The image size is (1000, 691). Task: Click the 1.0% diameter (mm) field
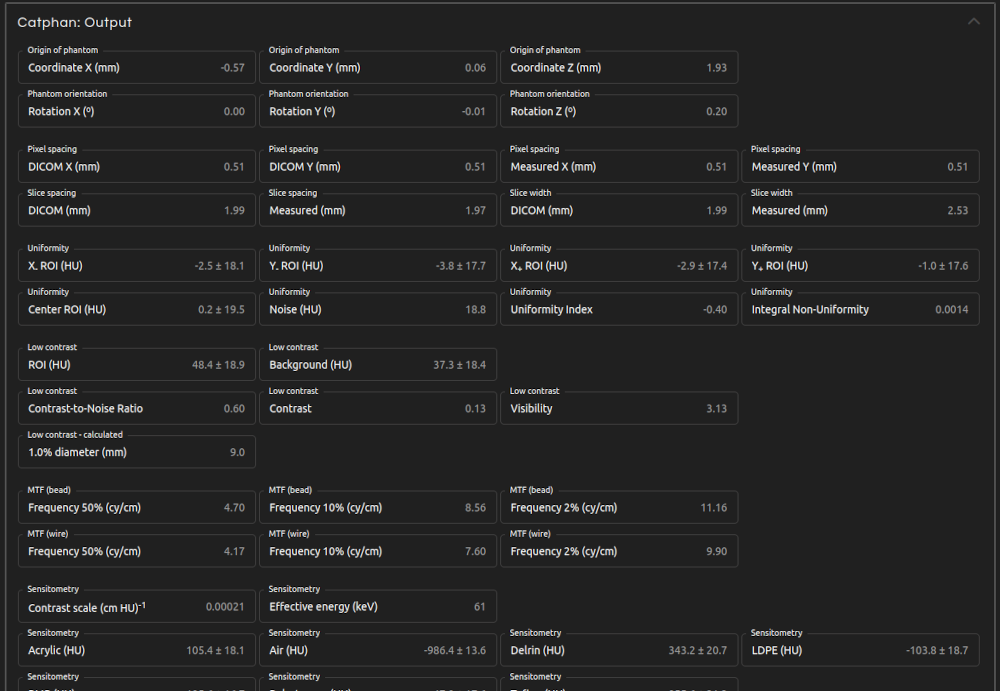tap(137, 452)
